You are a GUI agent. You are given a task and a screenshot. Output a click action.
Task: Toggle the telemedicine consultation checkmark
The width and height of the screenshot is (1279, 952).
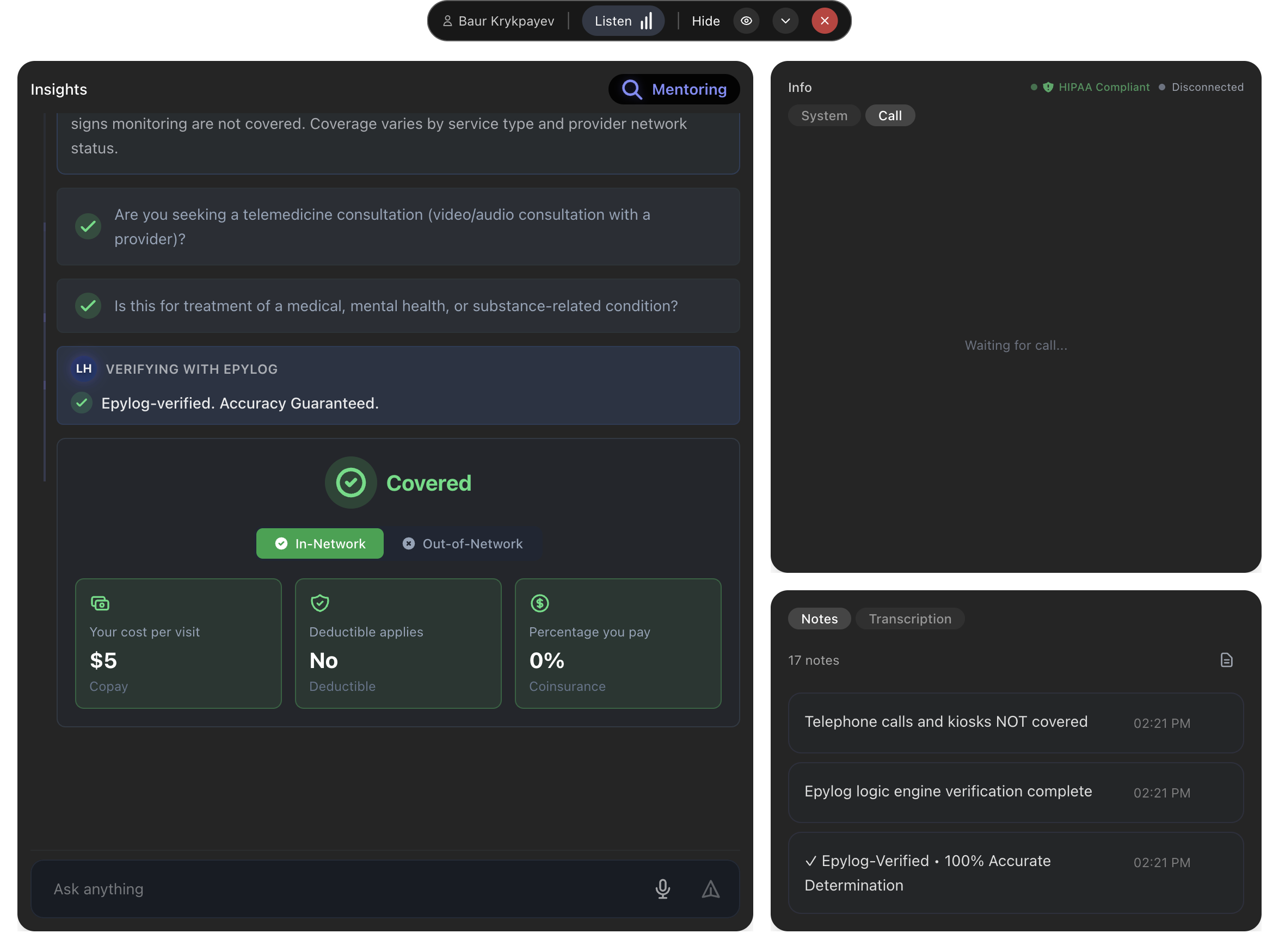point(88,226)
